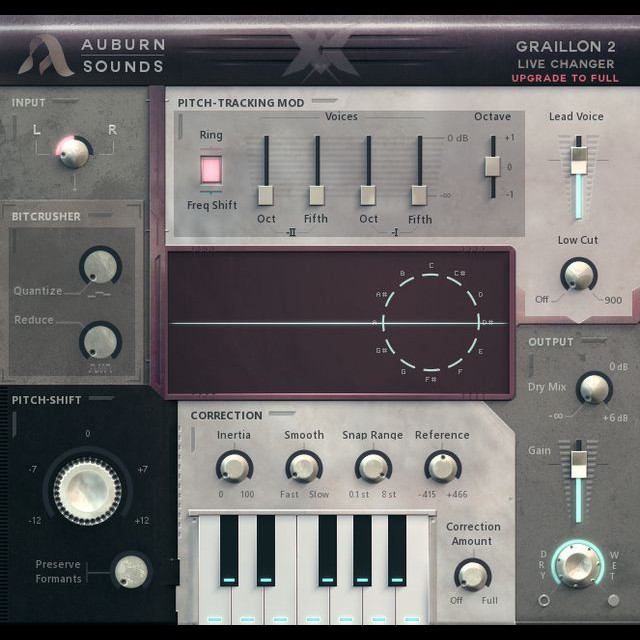Click the Smooth knob
This screenshot has width=640, height=640.
(x=304, y=467)
